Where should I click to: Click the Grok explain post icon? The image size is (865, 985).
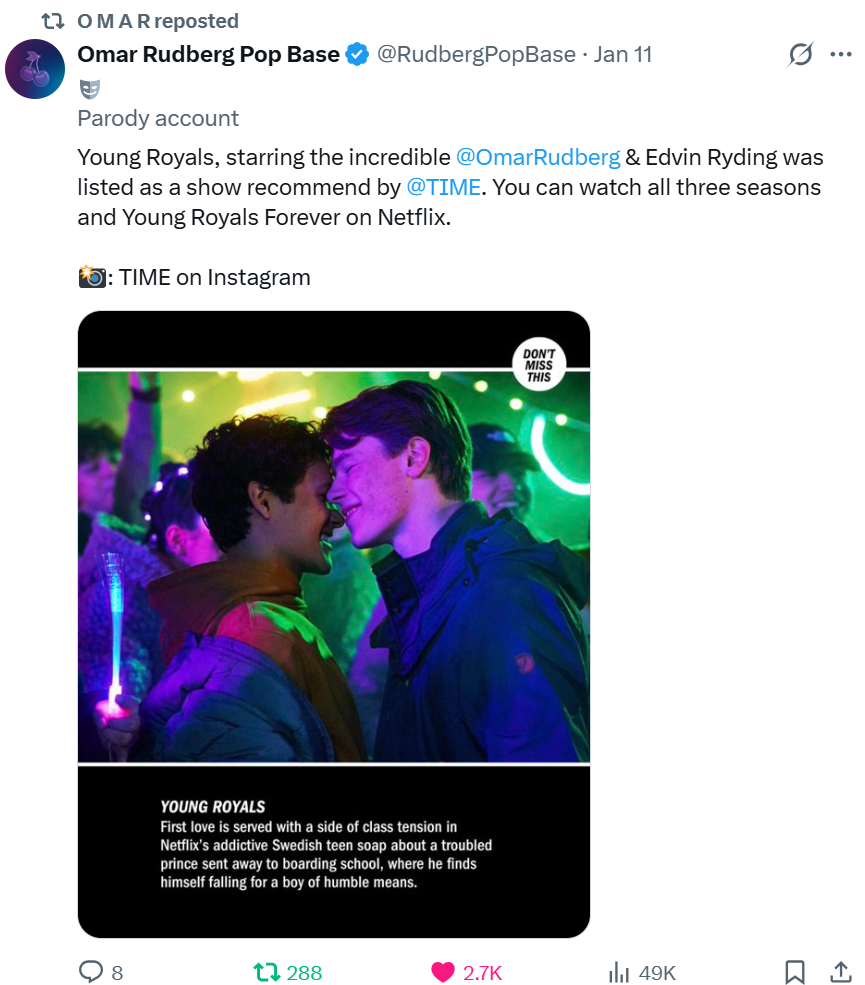[800, 55]
